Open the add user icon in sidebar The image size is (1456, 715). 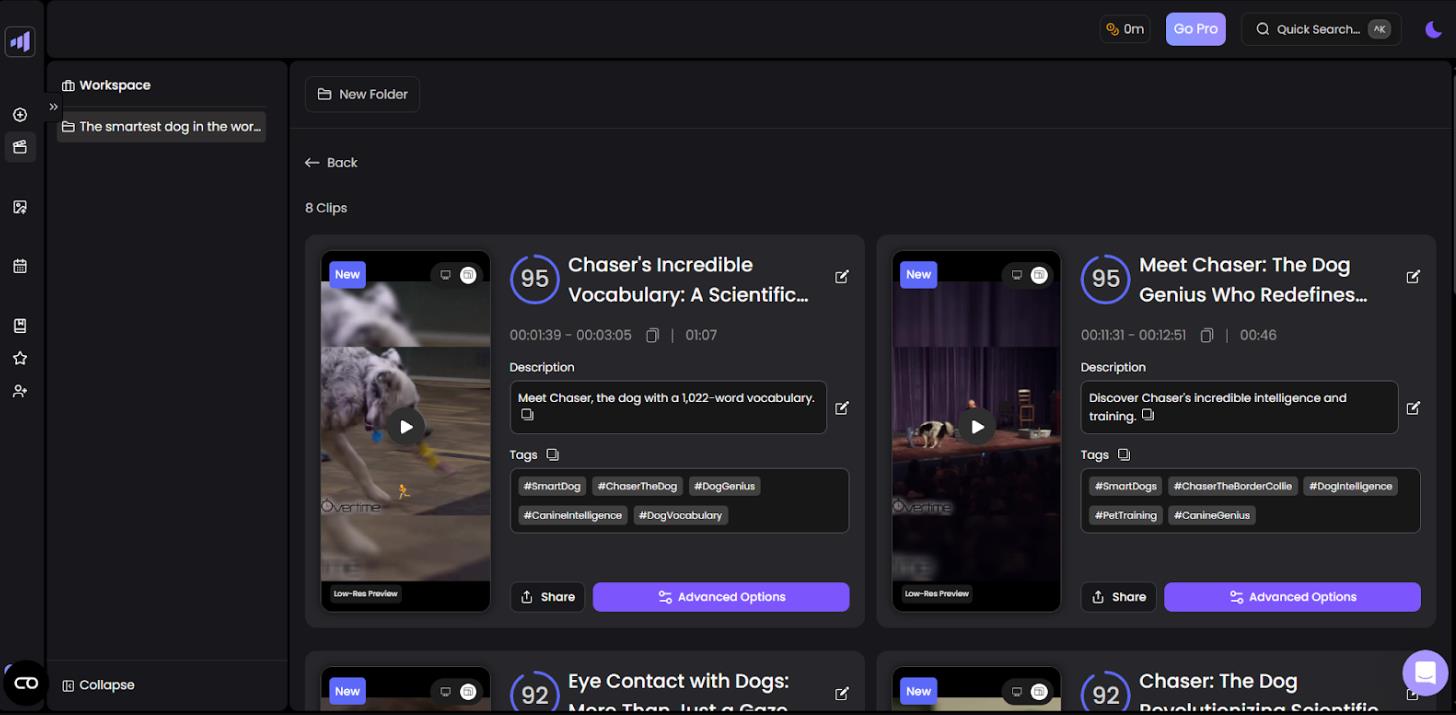20,391
